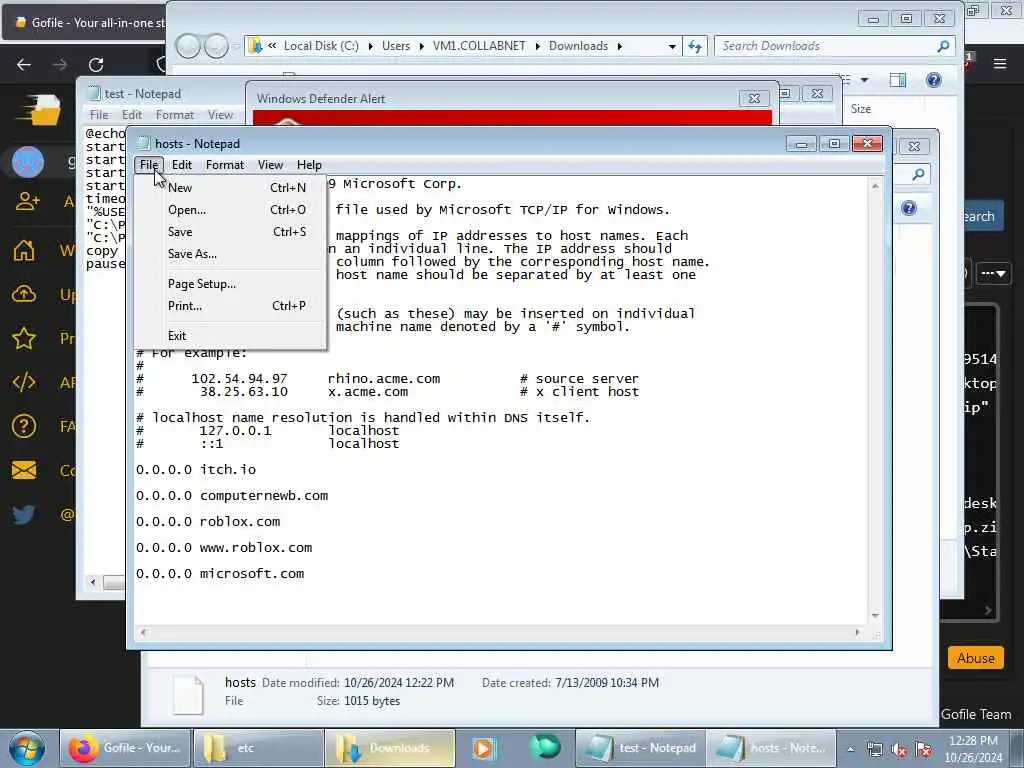Click the Gofile logo icon
The height and width of the screenshot is (768, 1024).
click(40, 109)
